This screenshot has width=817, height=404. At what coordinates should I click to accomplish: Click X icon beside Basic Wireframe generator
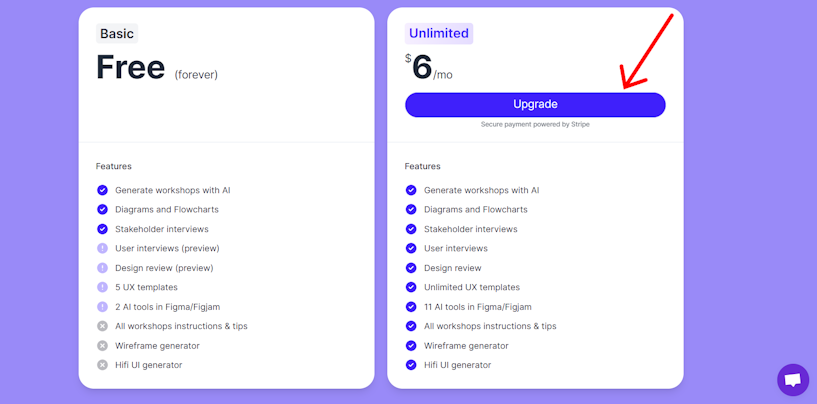pyautogui.click(x=102, y=346)
